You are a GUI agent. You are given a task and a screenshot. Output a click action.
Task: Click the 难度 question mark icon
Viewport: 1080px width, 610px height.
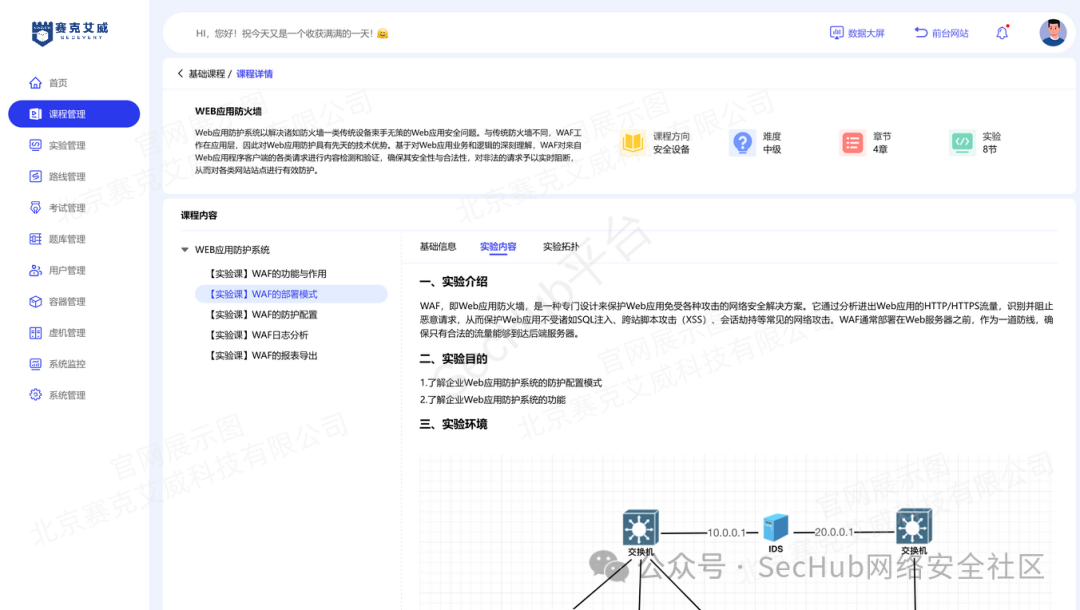pyautogui.click(x=742, y=143)
